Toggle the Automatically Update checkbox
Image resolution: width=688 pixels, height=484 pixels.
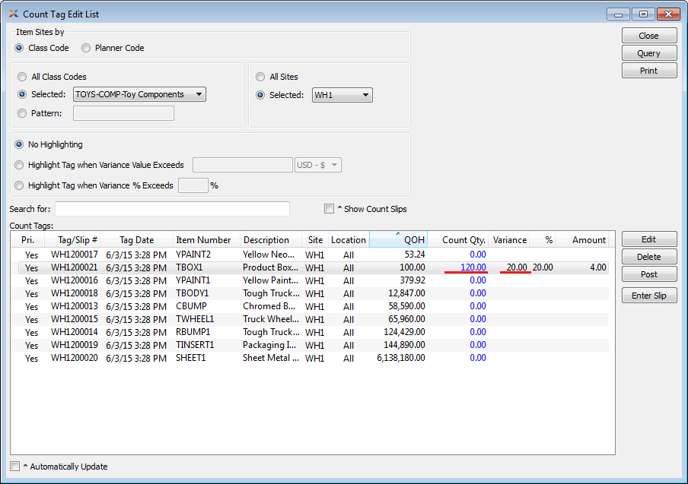pos(14,466)
